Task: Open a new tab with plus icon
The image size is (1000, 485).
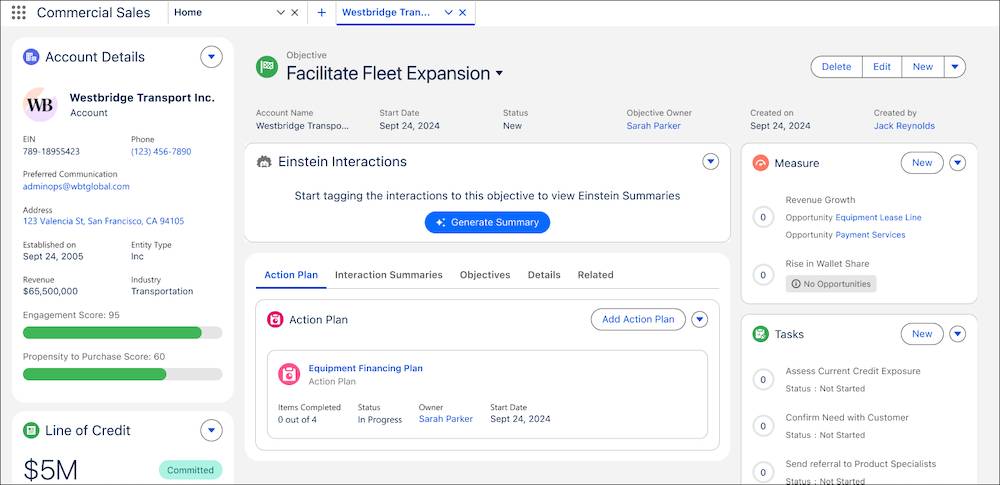Action: (321, 13)
